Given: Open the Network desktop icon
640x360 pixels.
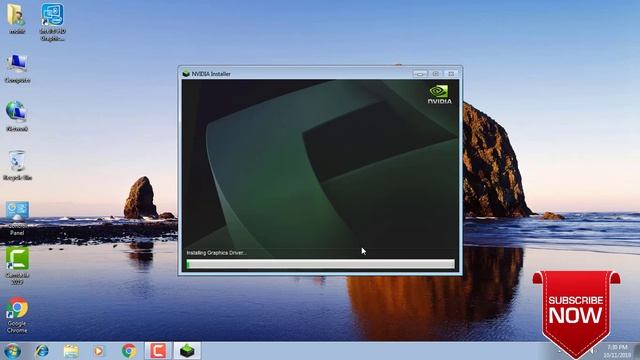Looking at the screenshot, I should coord(17,116).
